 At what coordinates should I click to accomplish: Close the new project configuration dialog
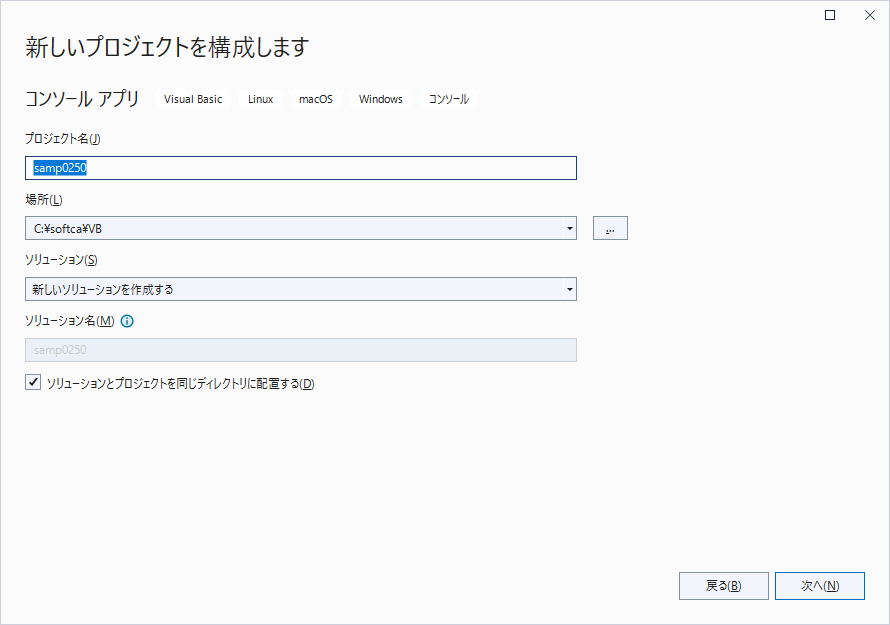[869, 15]
